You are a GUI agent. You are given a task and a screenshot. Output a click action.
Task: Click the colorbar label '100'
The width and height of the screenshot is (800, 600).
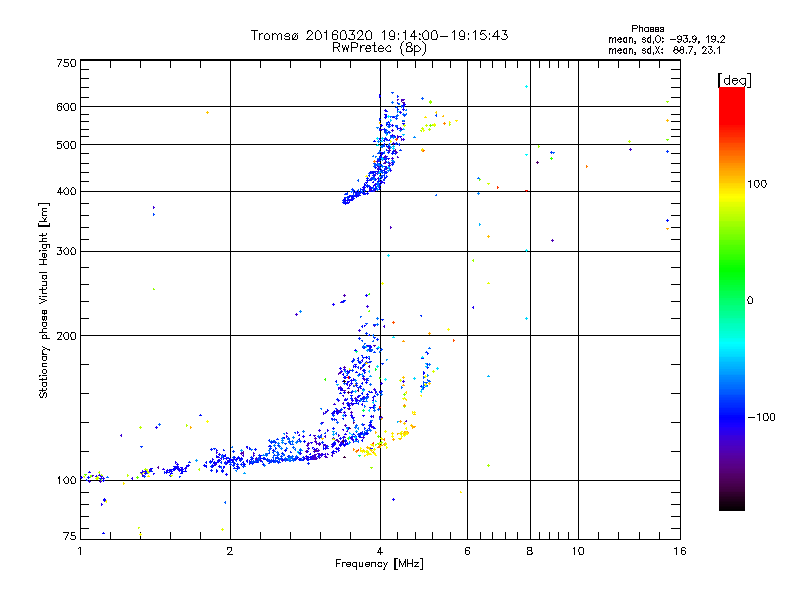click(x=757, y=184)
